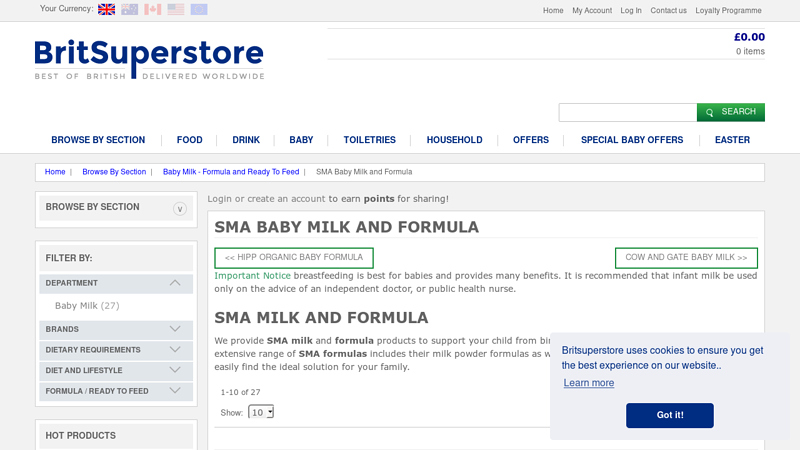
Task: Click Browse By Section breadcrumb link
Action: pos(114,172)
